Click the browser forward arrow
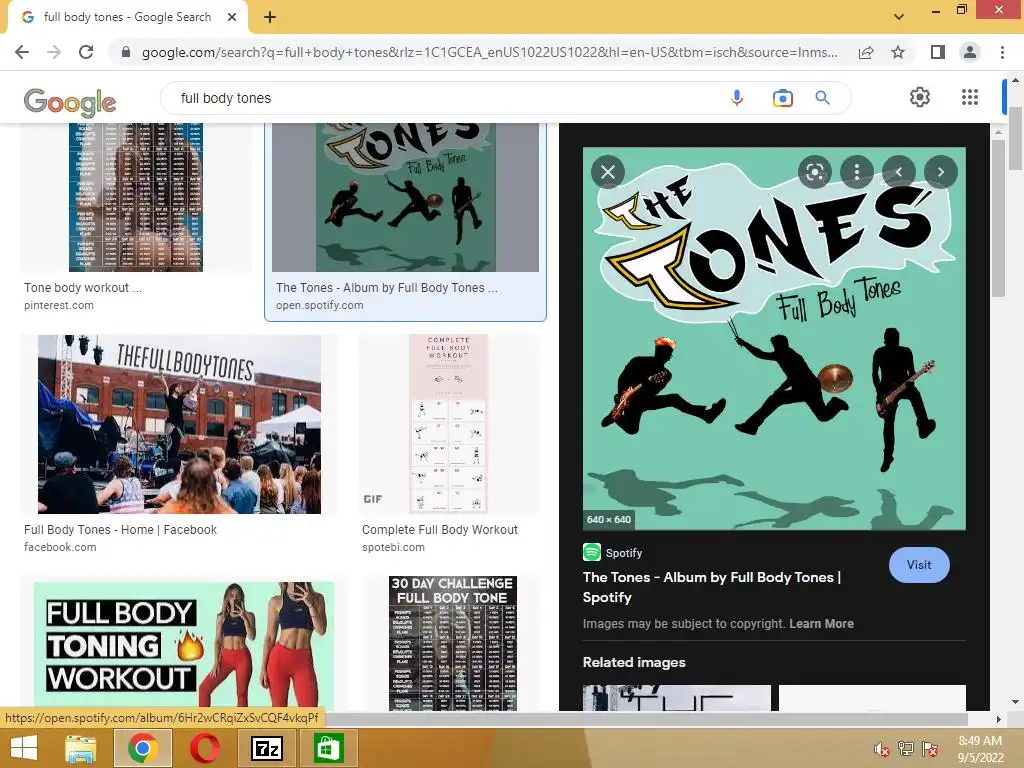Viewport: 1024px width, 768px height. click(54, 52)
